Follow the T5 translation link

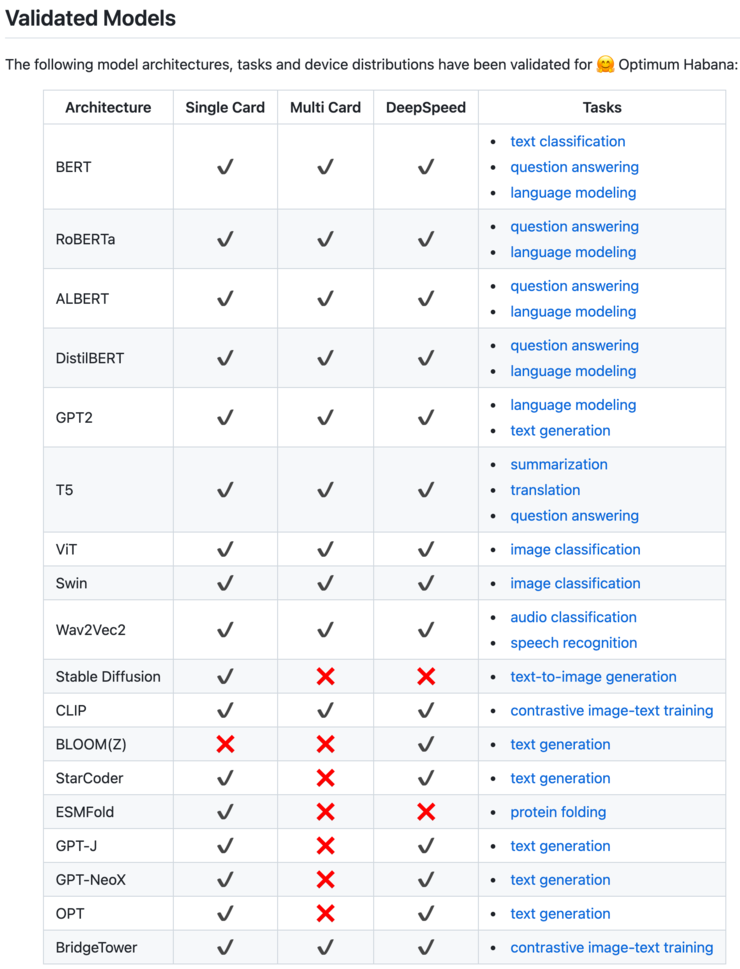point(545,490)
